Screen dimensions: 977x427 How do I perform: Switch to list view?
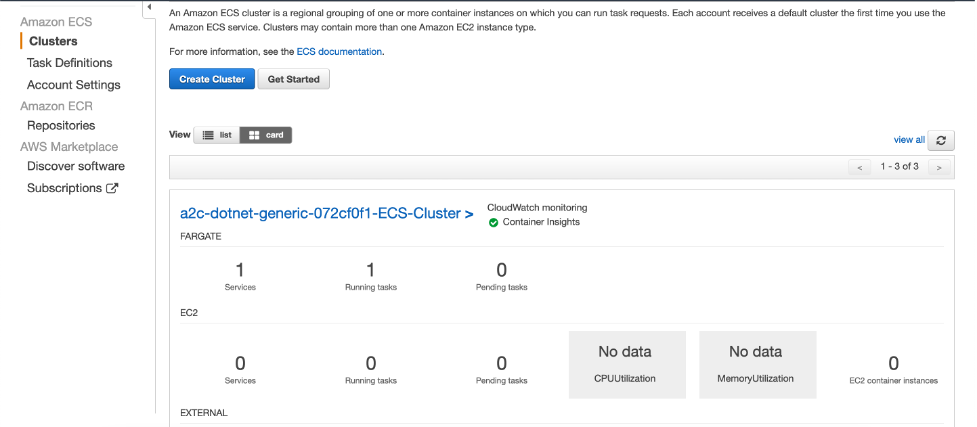coord(217,135)
